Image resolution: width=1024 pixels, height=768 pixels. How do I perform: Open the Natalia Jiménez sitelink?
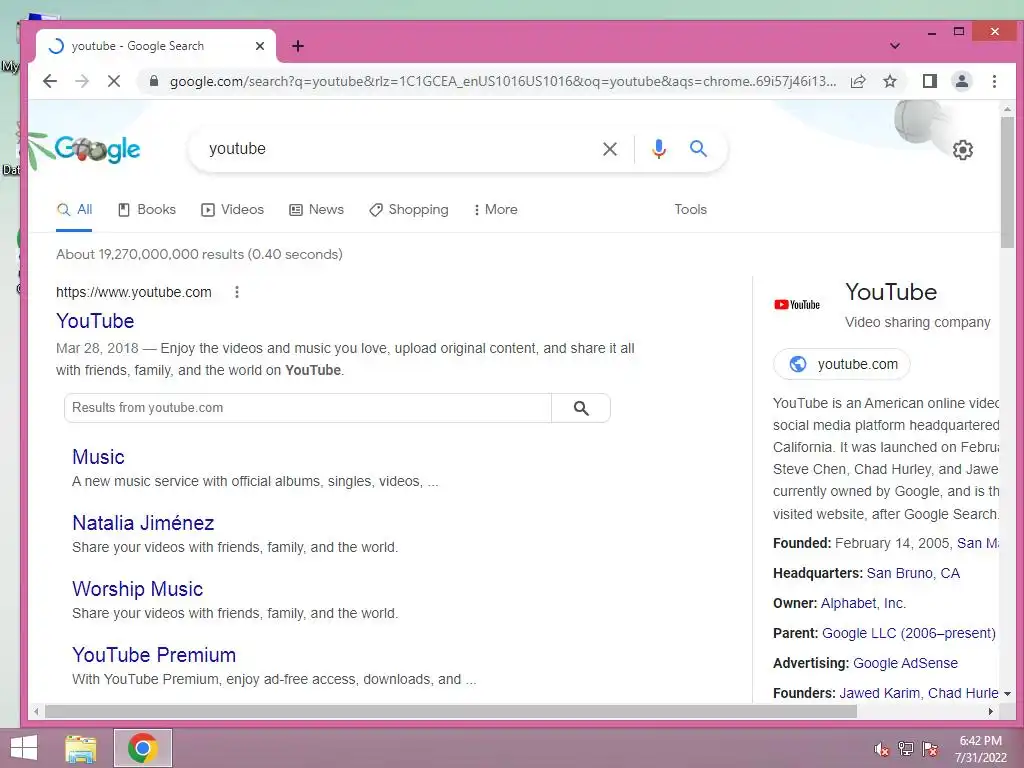[x=143, y=523]
